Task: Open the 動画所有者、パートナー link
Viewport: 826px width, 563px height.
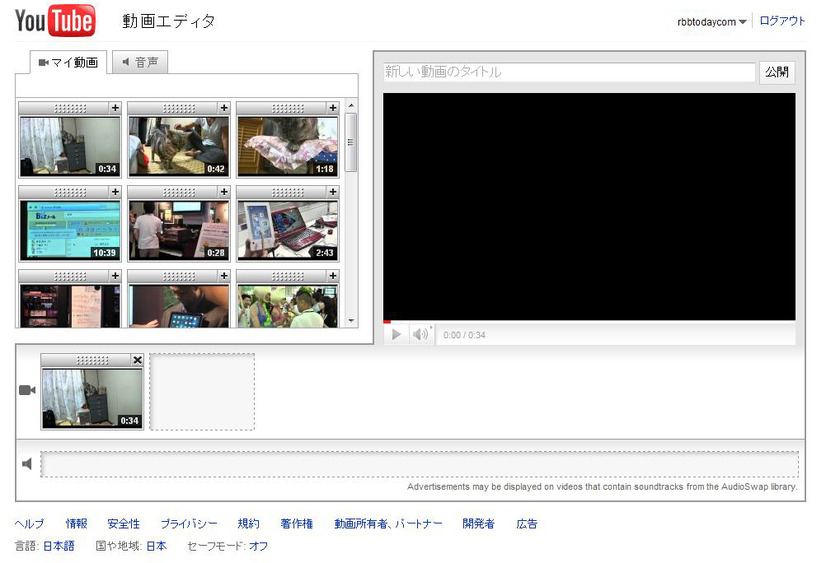Action: click(x=388, y=524)
